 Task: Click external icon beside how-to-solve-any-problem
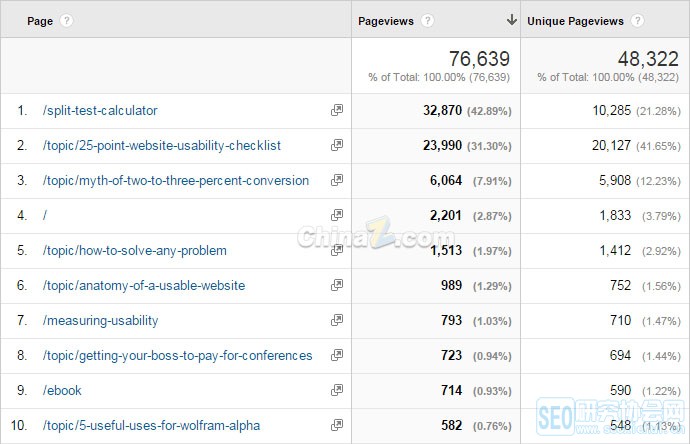[x=337, y=251]
